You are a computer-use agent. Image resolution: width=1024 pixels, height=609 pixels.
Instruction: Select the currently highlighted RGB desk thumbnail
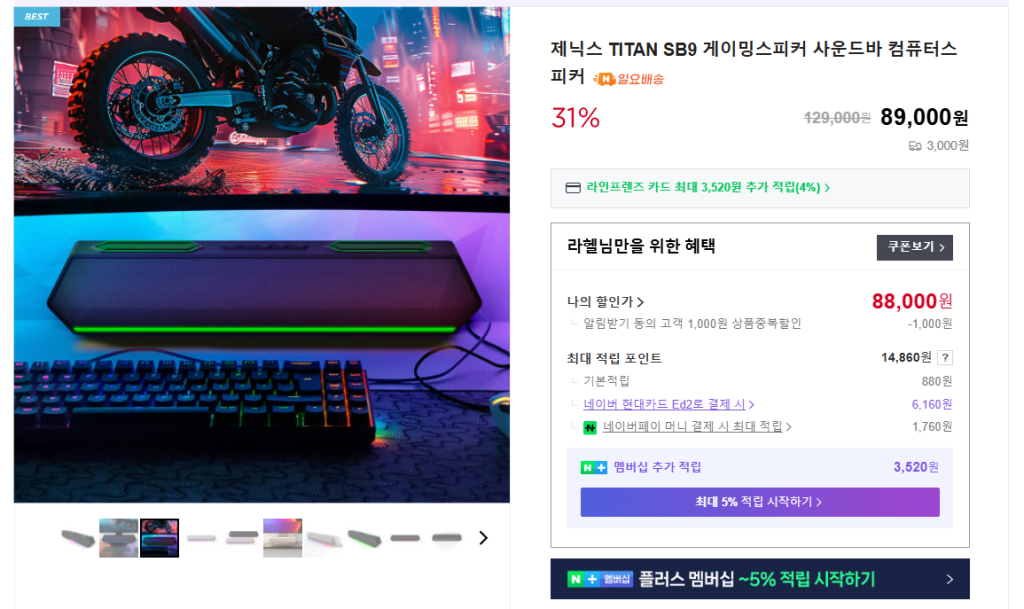[x=159, y=538]
